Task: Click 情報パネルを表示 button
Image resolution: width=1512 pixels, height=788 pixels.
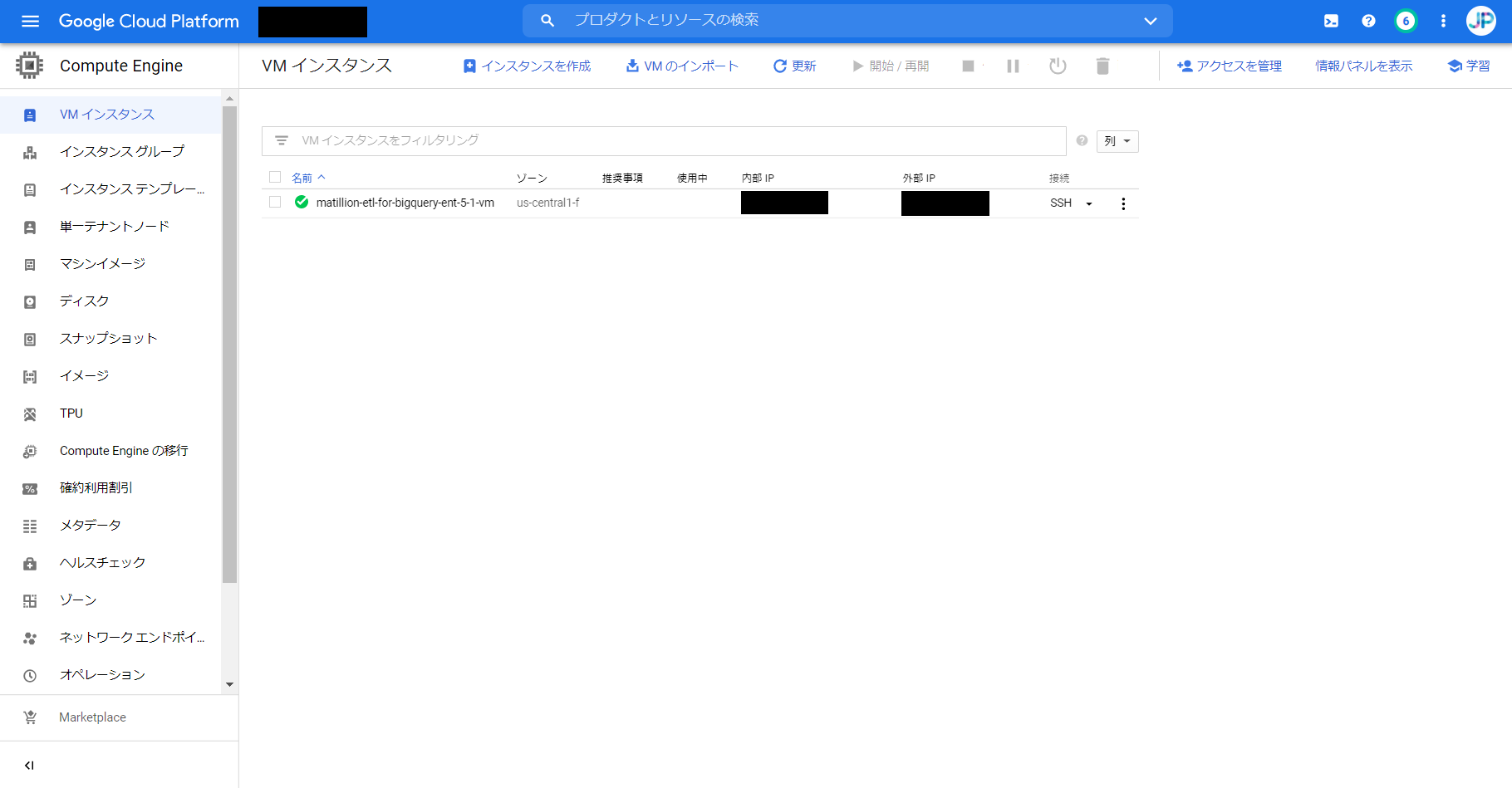Action: (1364, 66)
